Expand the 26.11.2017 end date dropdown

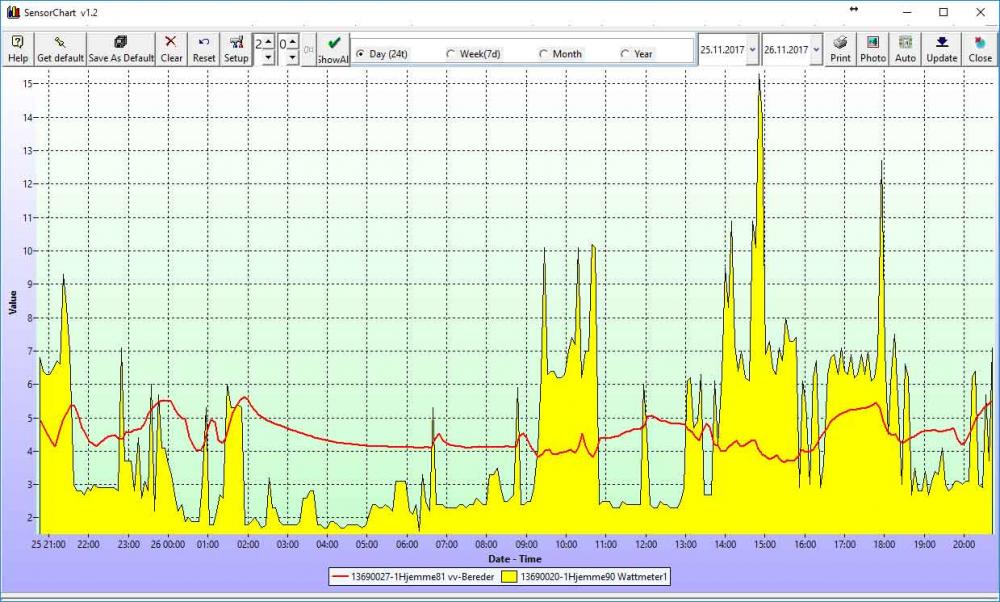817,49
